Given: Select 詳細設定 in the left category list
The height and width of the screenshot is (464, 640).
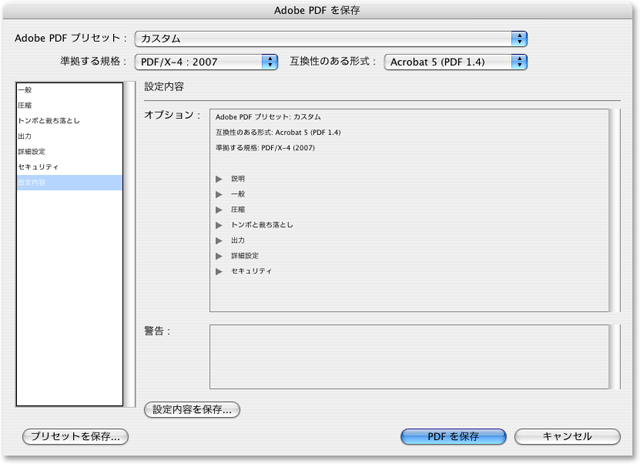Looking at the screenshot, I should tap(31, 152).
